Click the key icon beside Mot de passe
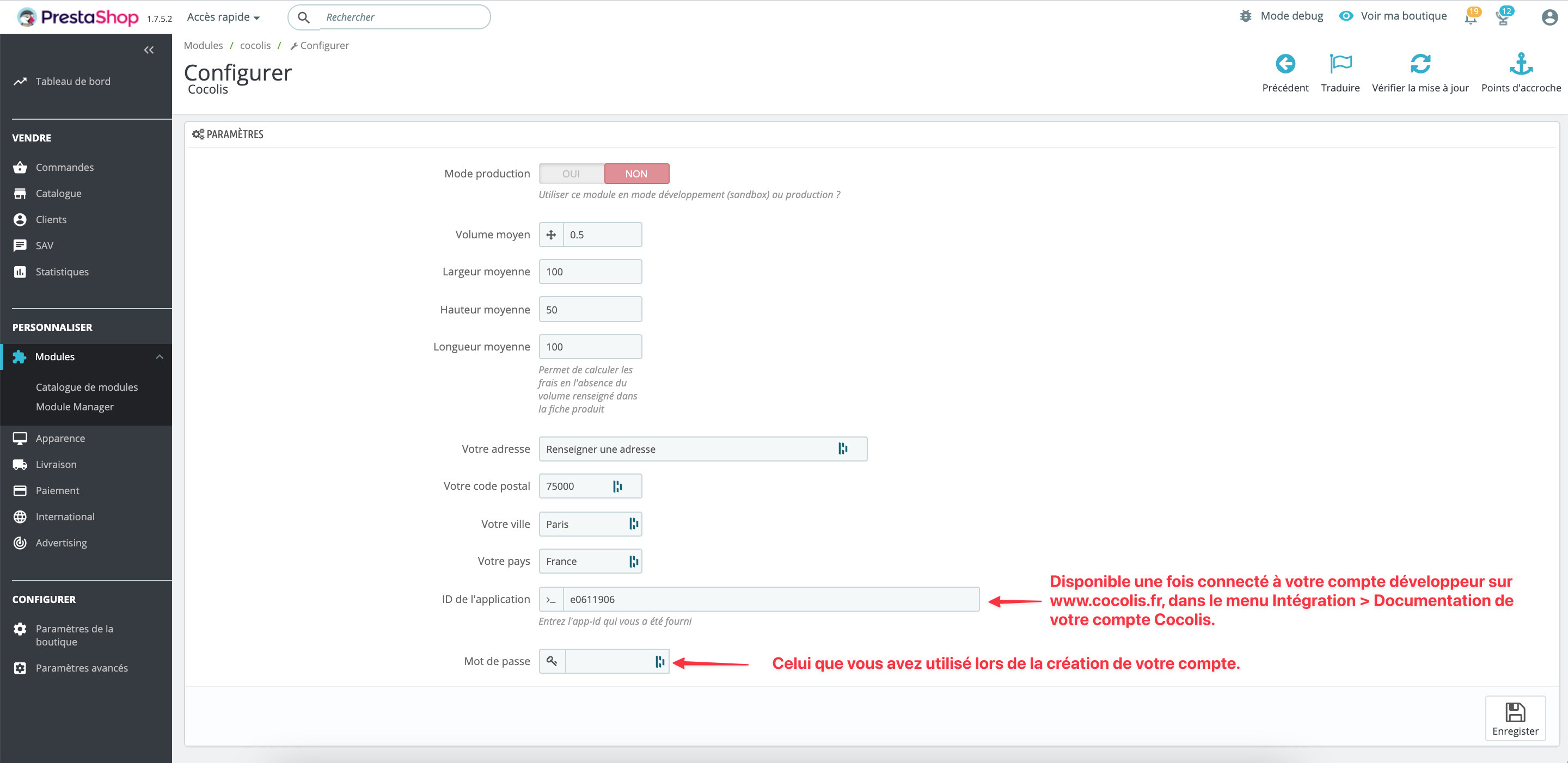Screen dimensions: 1568x763 pyautogui.click(x=552, y=661)
